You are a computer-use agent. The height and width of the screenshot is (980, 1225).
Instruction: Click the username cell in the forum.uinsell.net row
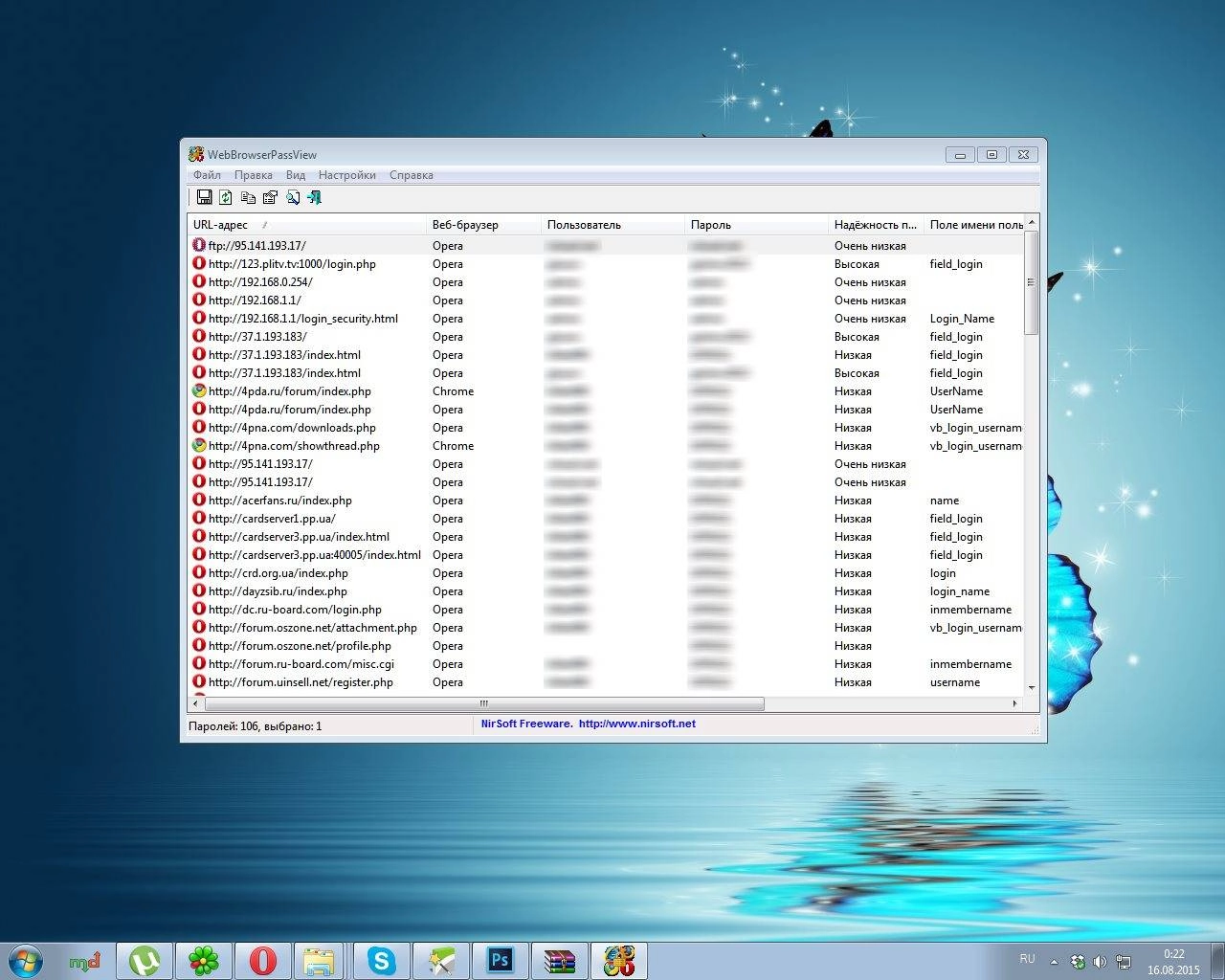click(x=955, y=682)
